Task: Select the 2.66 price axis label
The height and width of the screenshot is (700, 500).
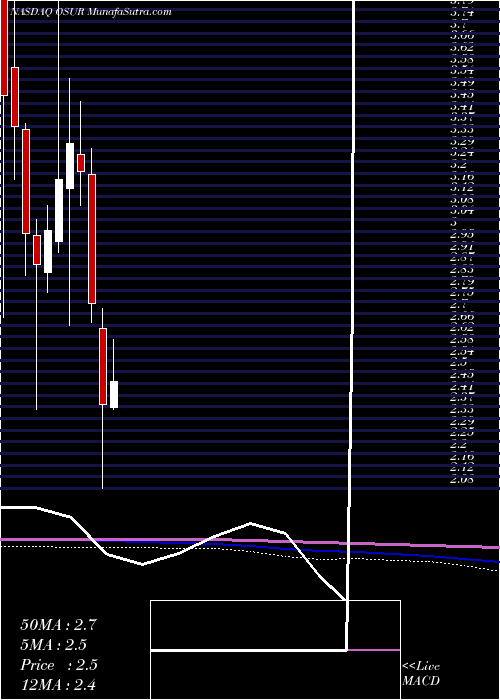Action: 462,317
